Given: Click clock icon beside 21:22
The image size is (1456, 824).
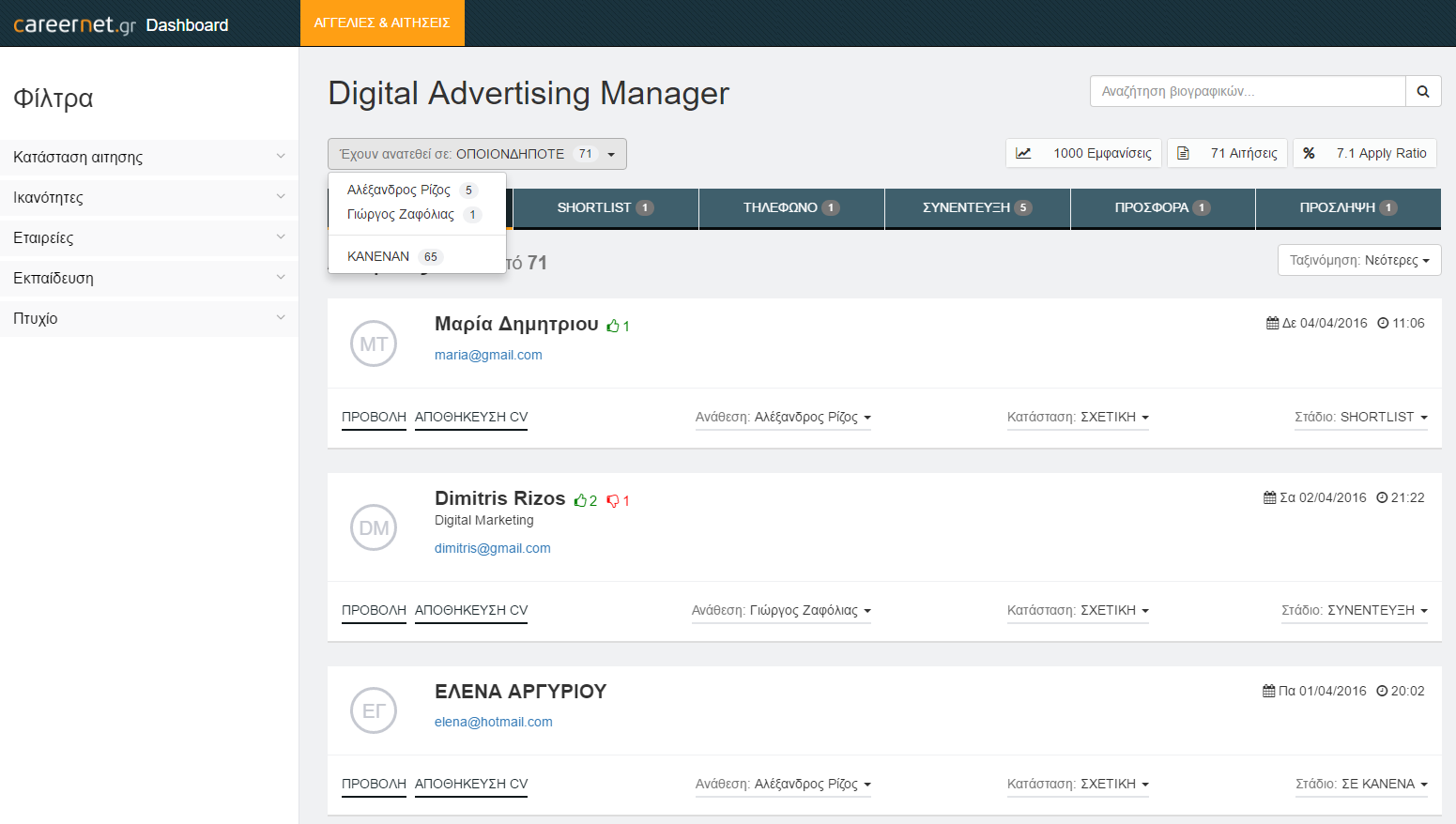Looking at the screenshot, I should [x=1382, y=497].
